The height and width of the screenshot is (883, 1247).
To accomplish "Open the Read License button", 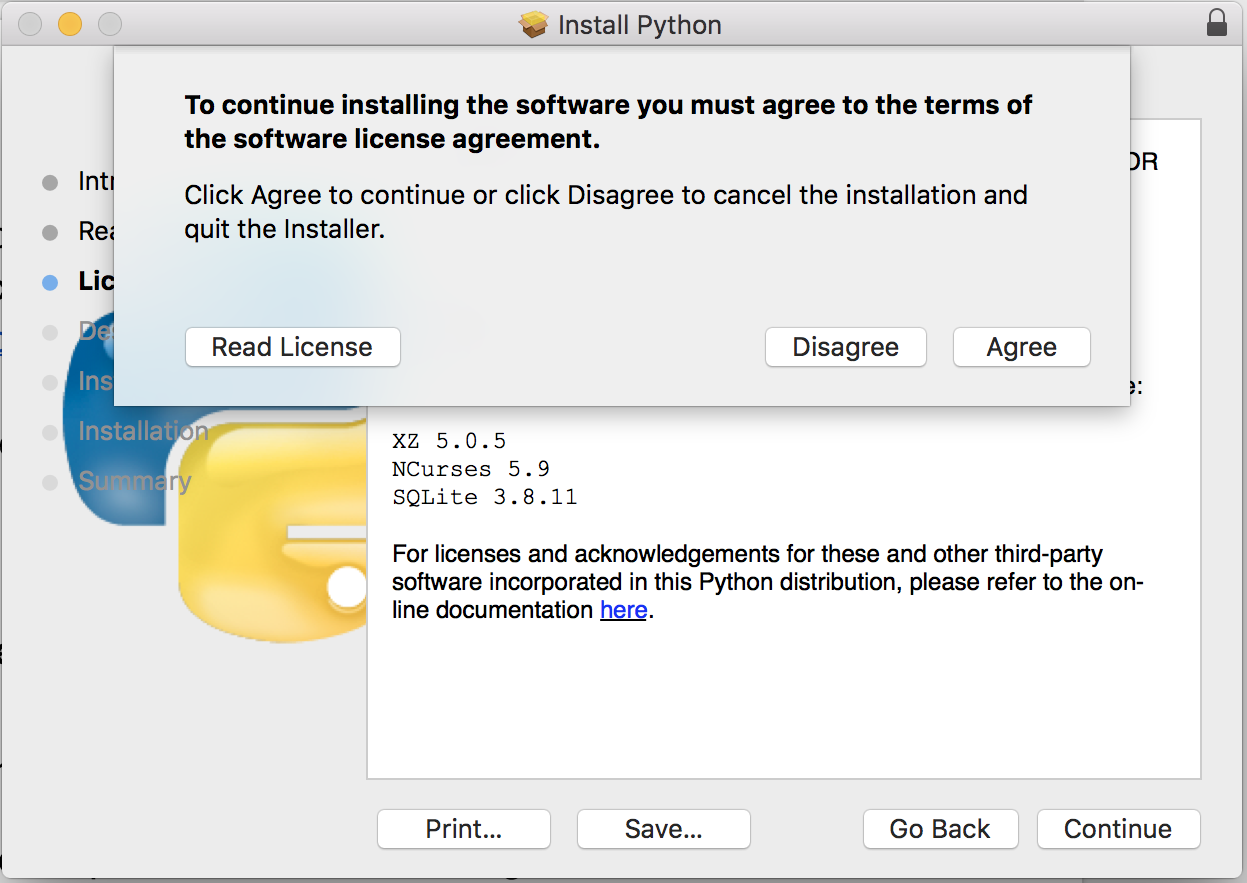I will [292, 347].
